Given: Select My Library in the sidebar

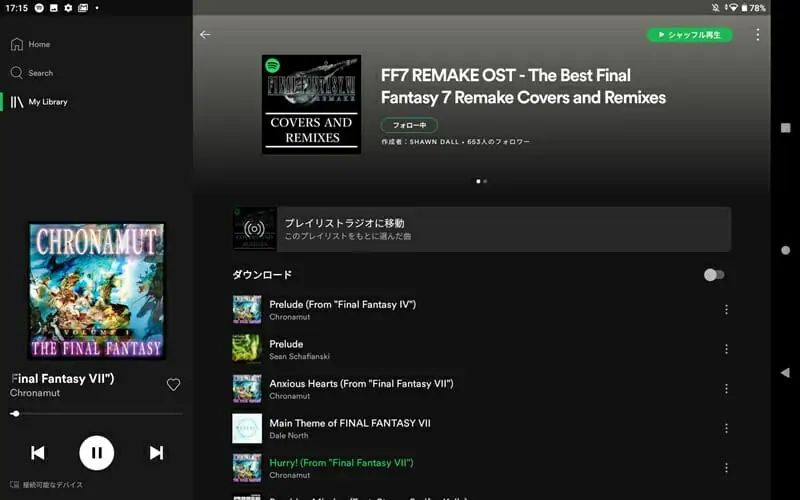Looking at the screenshot, I should pyautogui.click(x=40, y=102).
